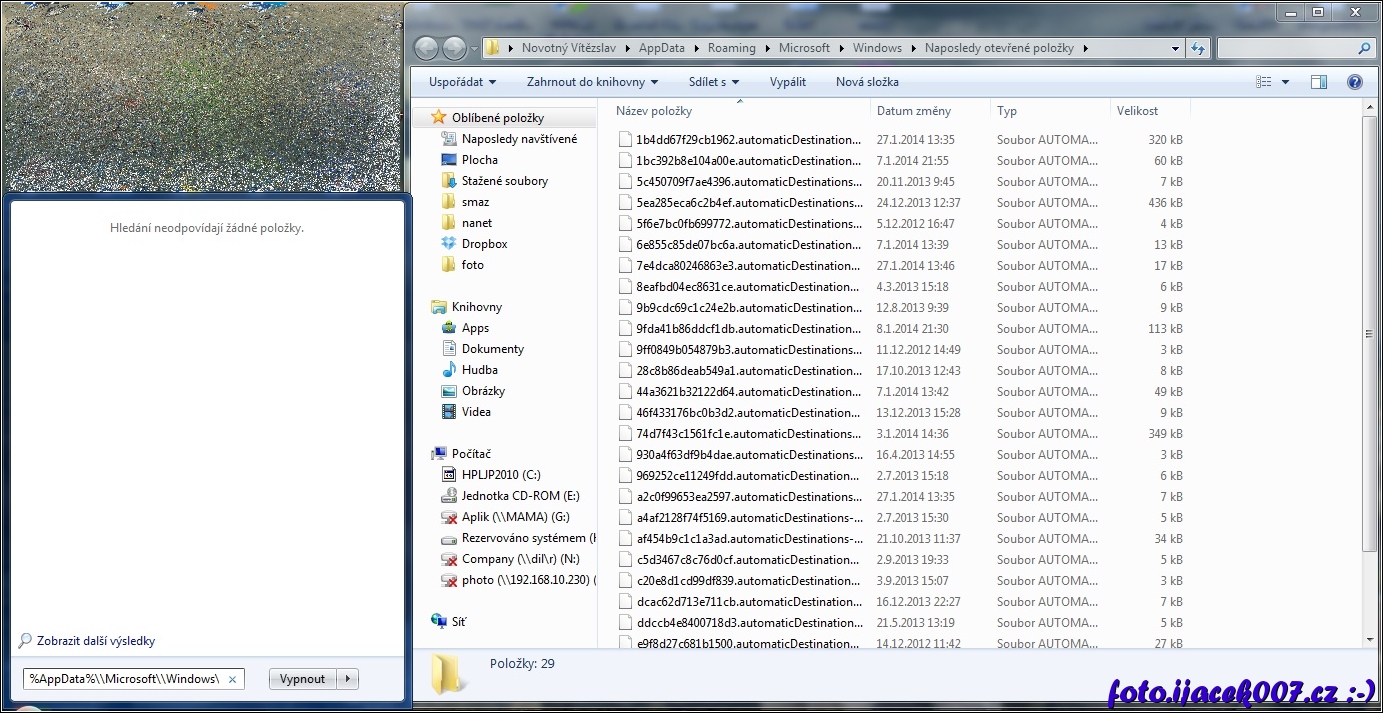1383x713 pixels.
Task: Click Zobrazit další výsledky link
Action: tap(95, 641)
